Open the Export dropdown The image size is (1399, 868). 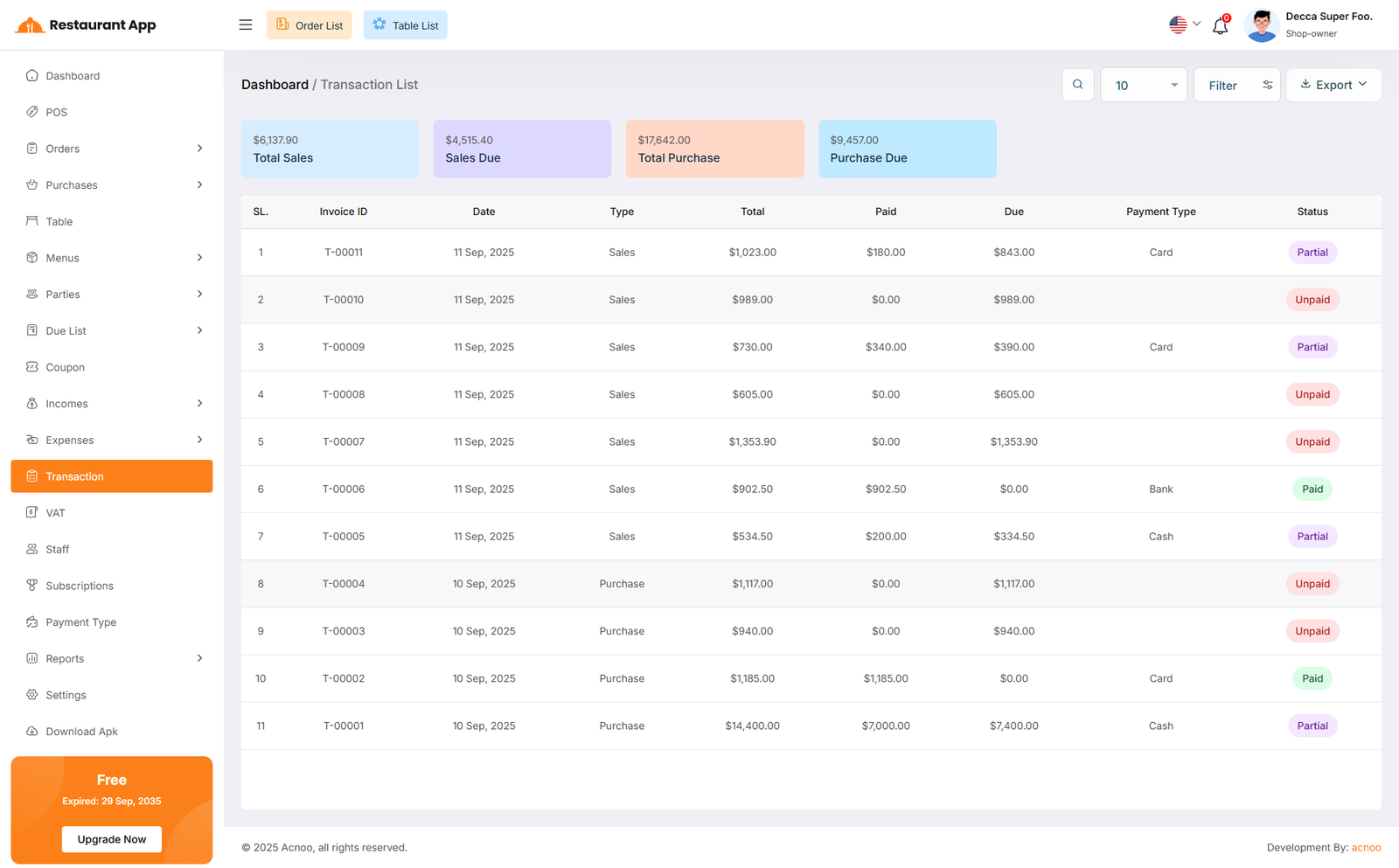pos(1333,86)
